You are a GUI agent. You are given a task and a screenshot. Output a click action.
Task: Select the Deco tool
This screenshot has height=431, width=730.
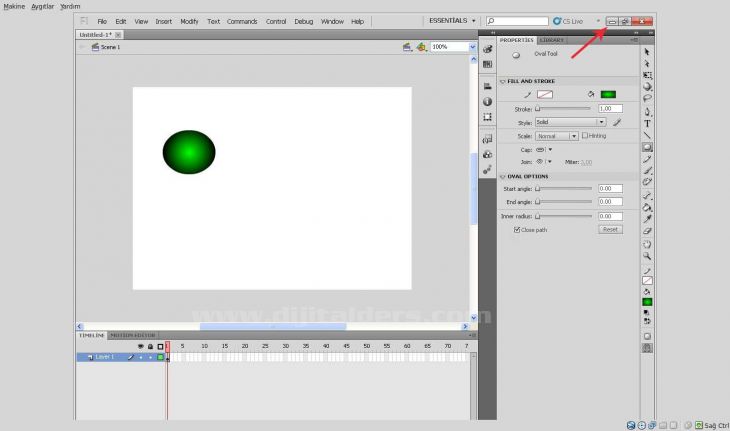click(x=647, y=182)
